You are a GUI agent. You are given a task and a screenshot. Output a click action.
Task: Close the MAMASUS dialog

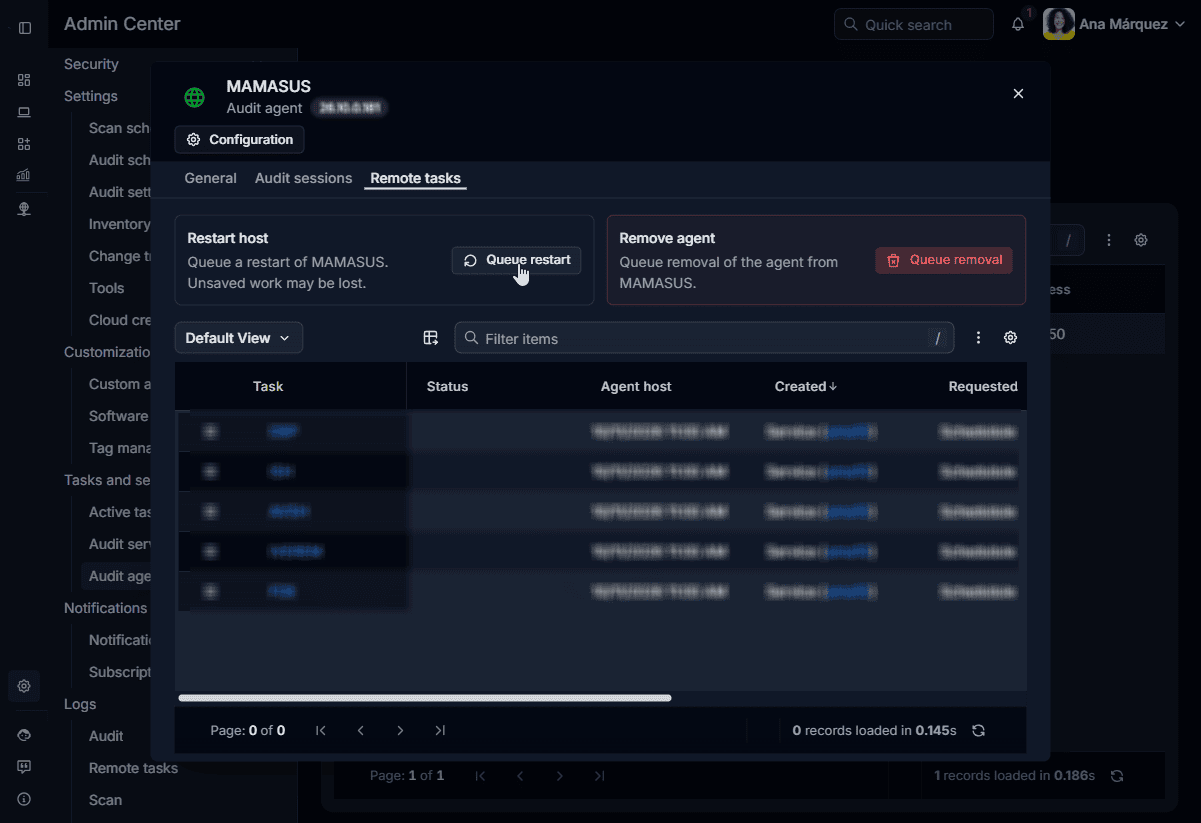pos(1019,94)
